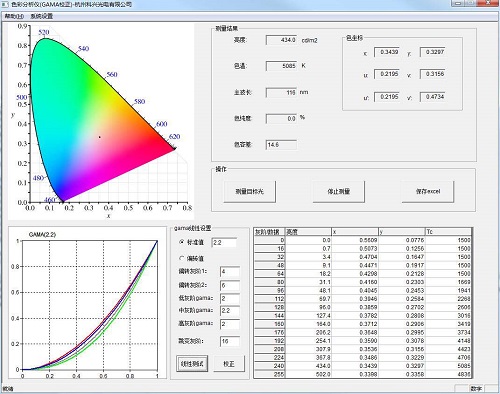Open the 帮助(H) help menu
This screenshot has width=500, height=394.
[x=14, y=16]
